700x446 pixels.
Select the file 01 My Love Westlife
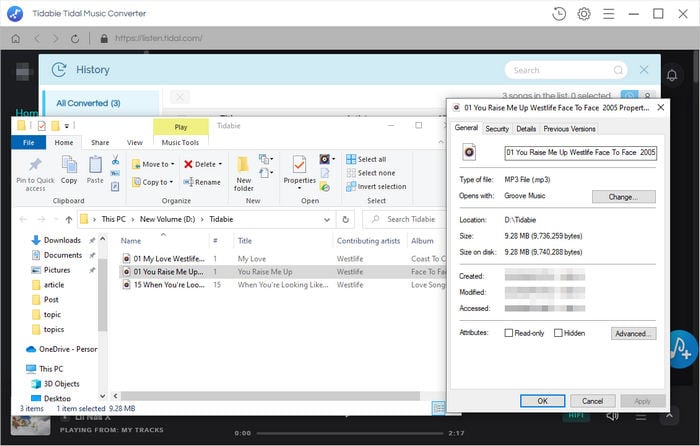click(x=164, y=259)
